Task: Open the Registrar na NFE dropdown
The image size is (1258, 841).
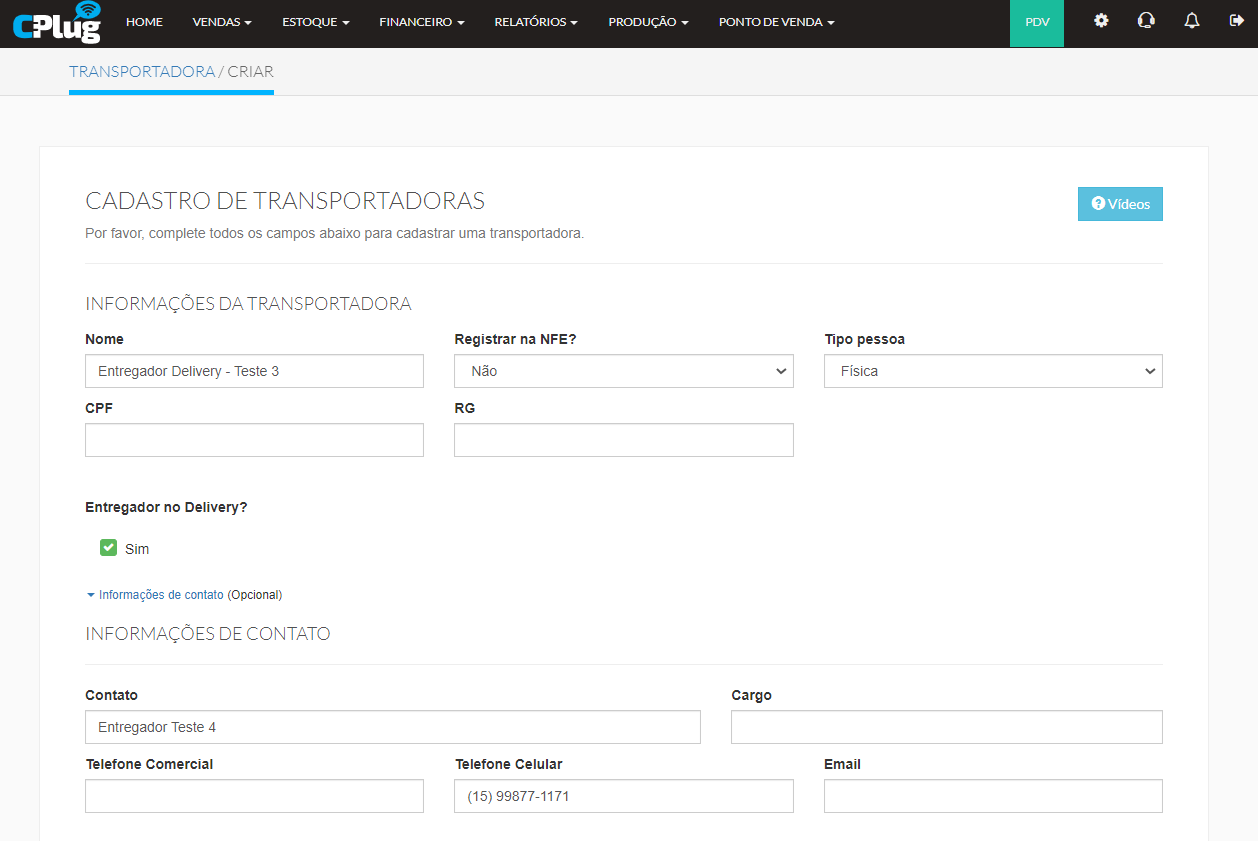Action: tap(624, 371)
